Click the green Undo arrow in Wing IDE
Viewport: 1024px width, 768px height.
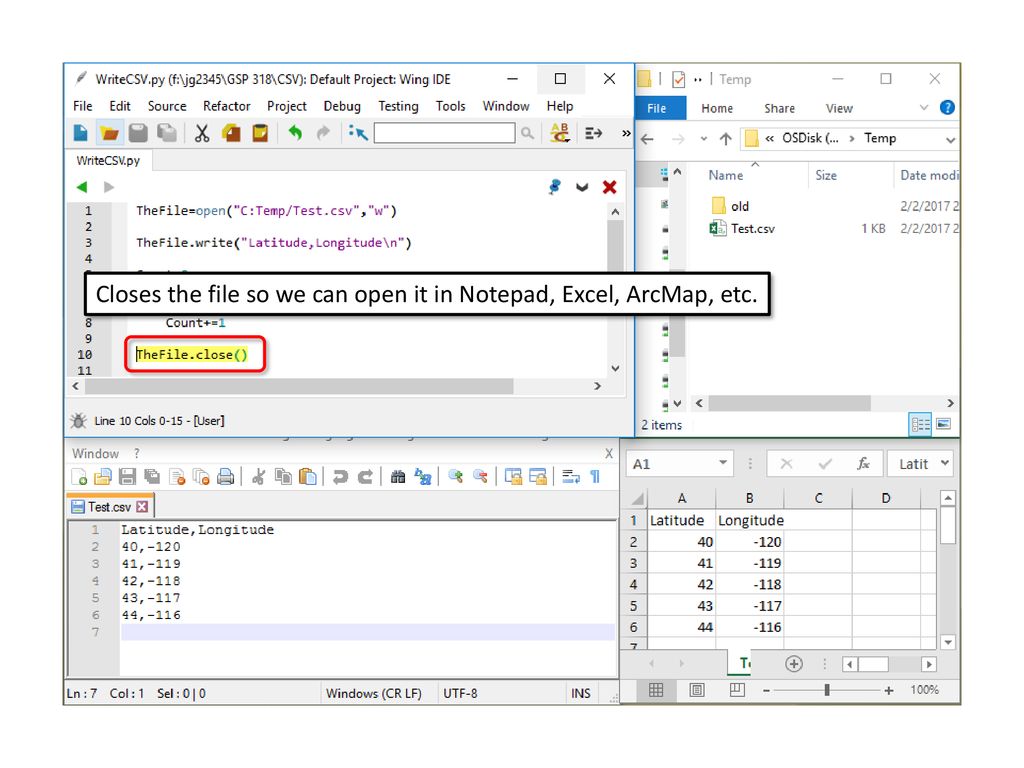[x=295, y=133]
